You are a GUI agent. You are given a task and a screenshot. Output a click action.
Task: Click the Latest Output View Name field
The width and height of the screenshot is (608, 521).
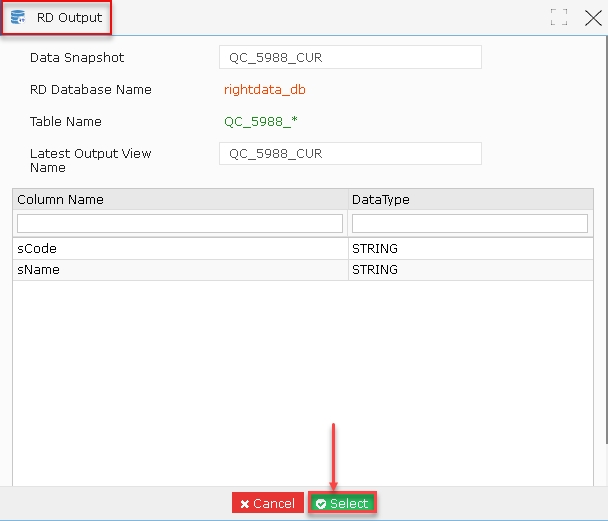(350, 154)
